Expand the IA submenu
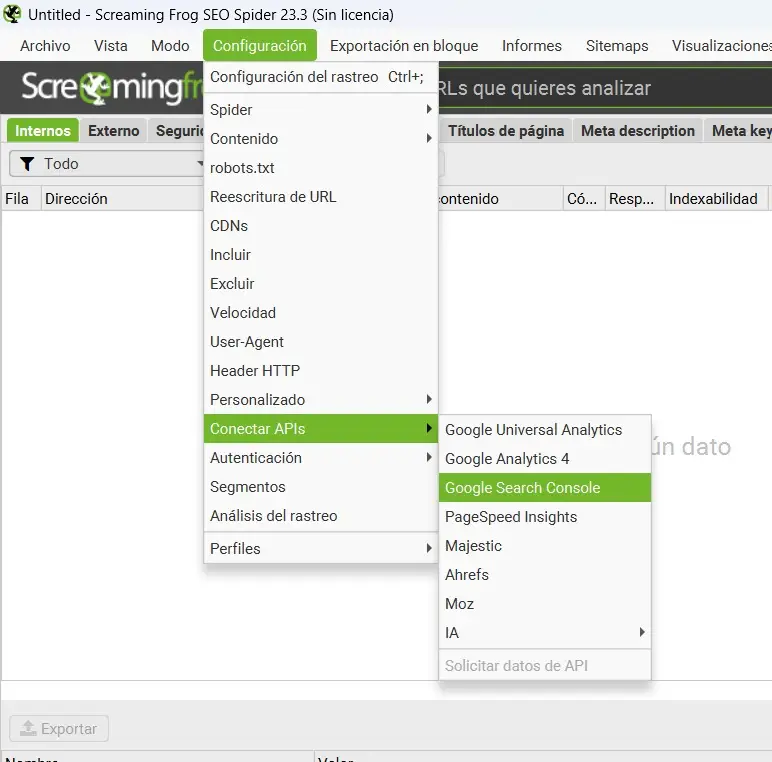The width and height of the screenshot is (772, 762). click(545, 633)
